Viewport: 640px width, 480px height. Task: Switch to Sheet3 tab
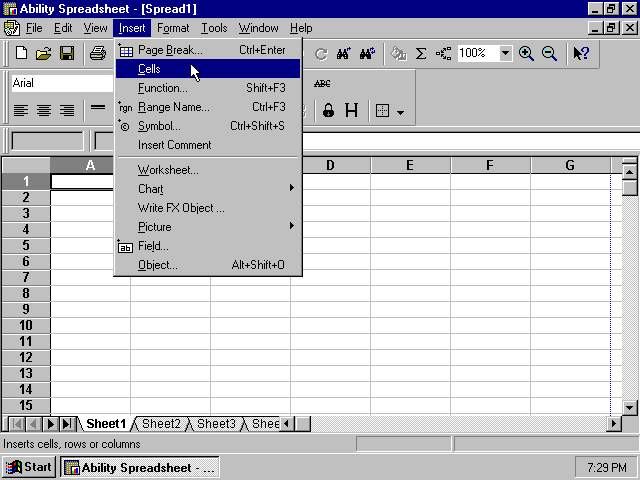216,424
